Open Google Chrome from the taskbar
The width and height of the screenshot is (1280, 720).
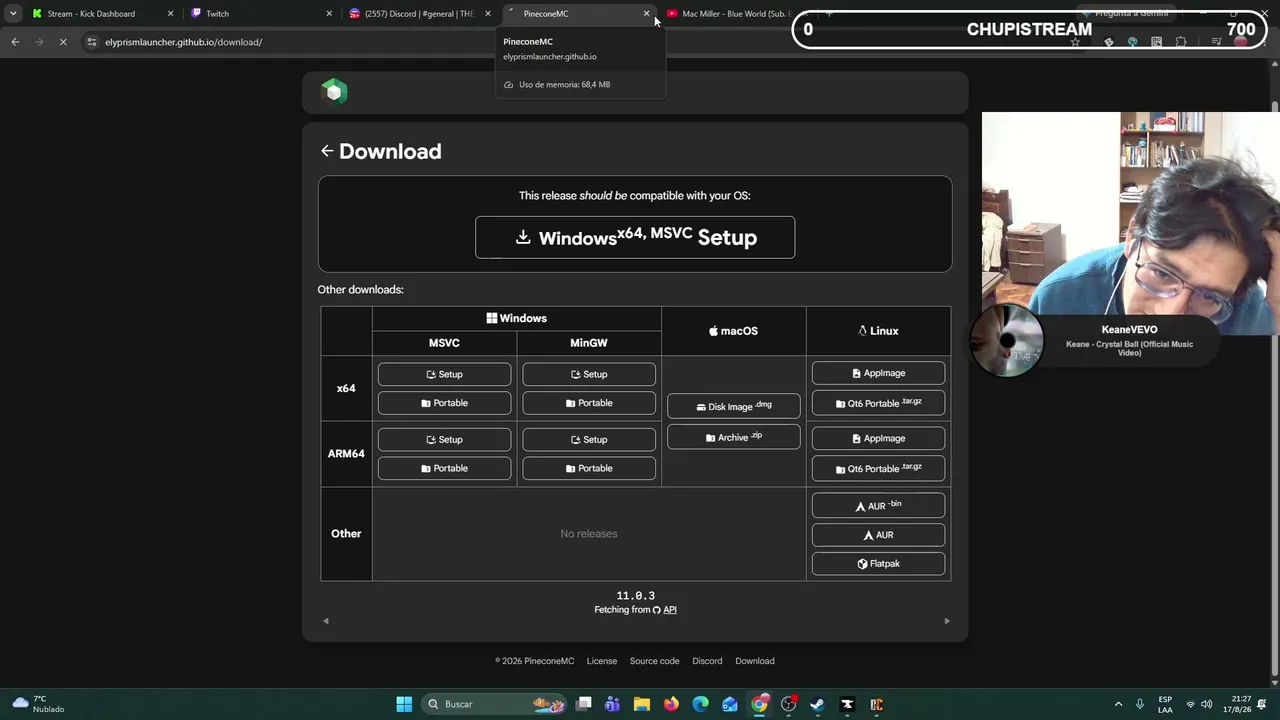pyautogui.click(x=760, y=704)
